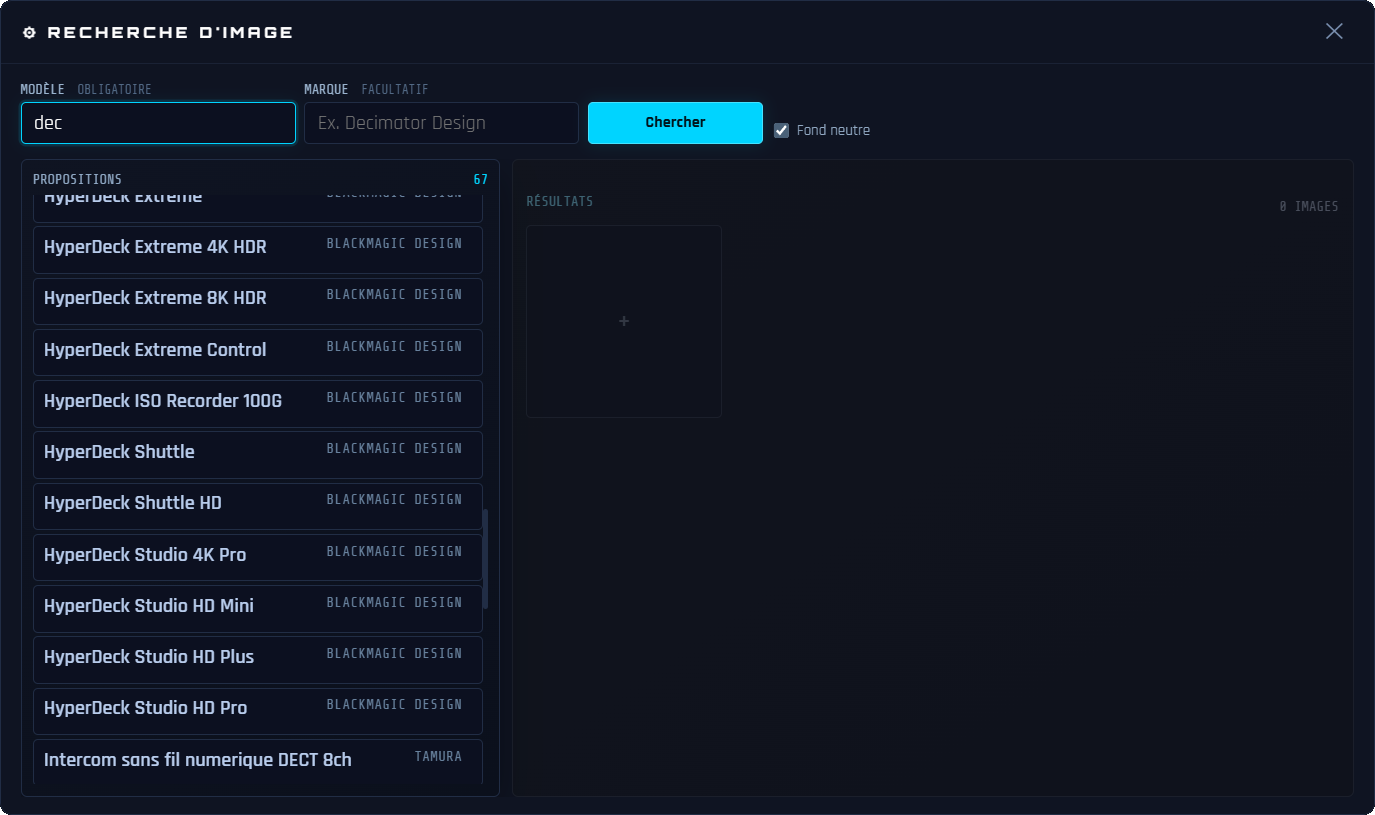The height and width of the screenshot is (815, 1375).
Task: Click the gear icon beside Recherche d'image title
Action: [x=29, y=33]
